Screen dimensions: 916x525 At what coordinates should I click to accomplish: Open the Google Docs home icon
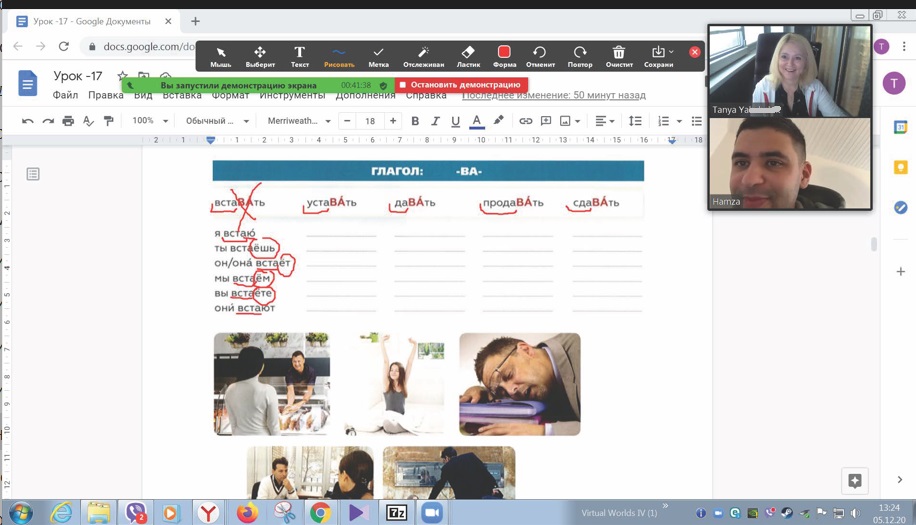pos(27,83)
